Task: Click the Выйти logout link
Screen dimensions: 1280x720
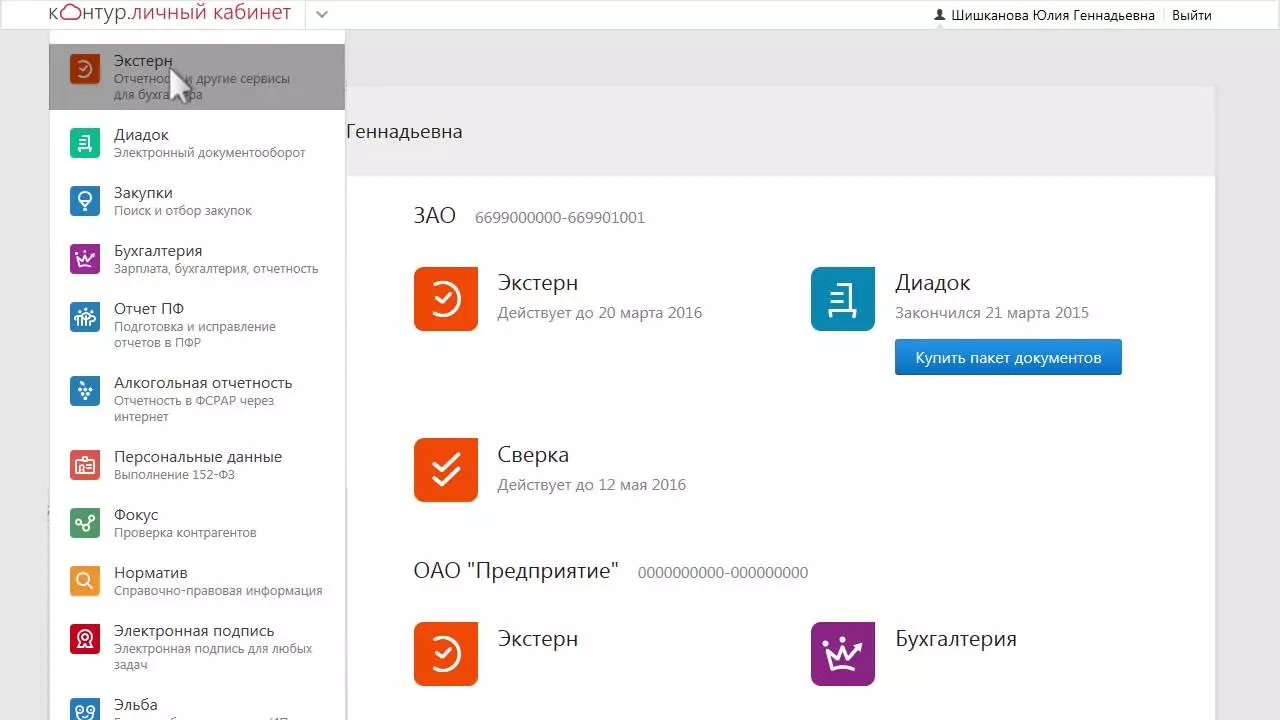Action: [x=1192, y=15]
